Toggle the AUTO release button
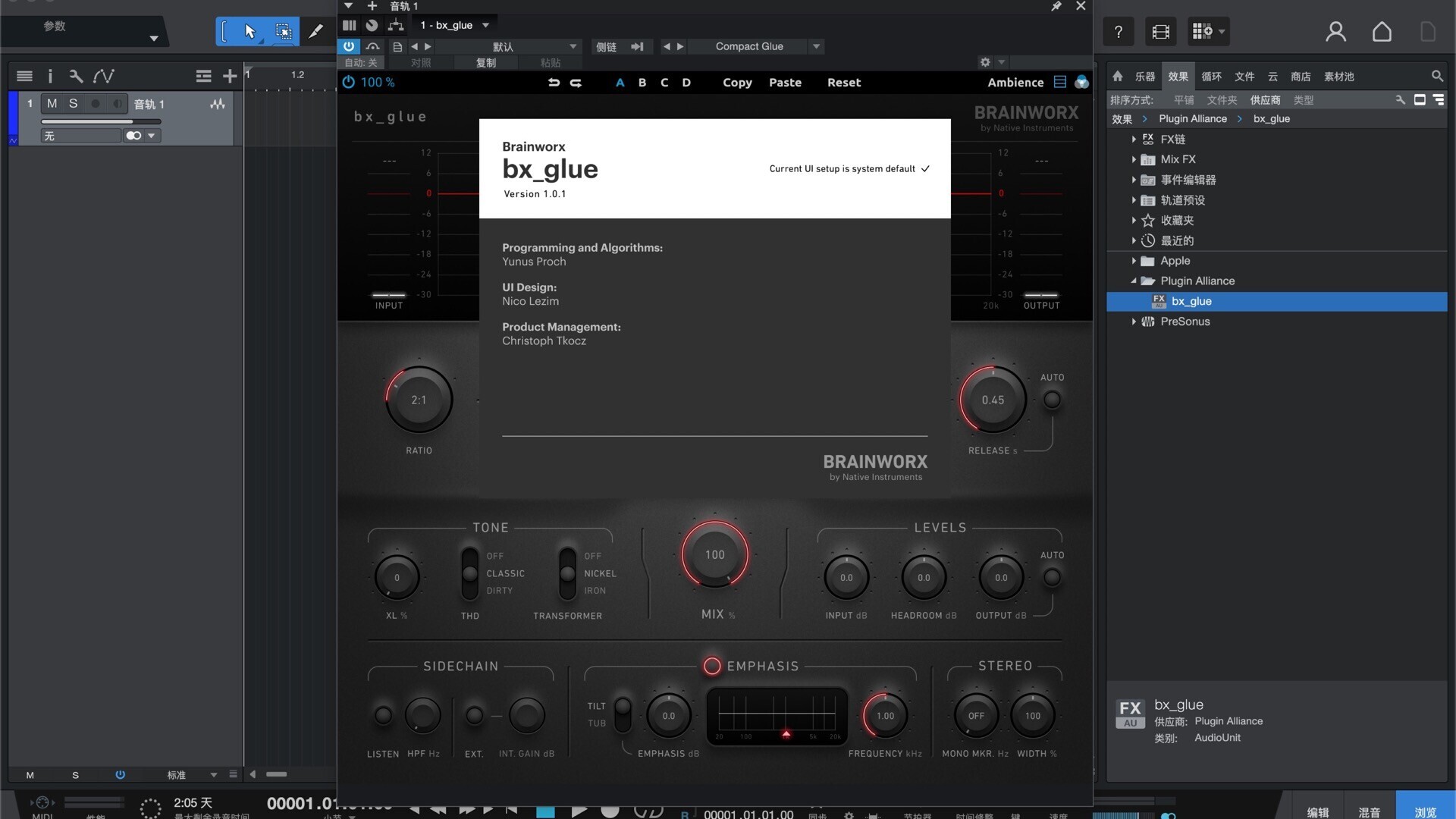The width and height of the screenshot is (1456, 819). coord(1052,399)
